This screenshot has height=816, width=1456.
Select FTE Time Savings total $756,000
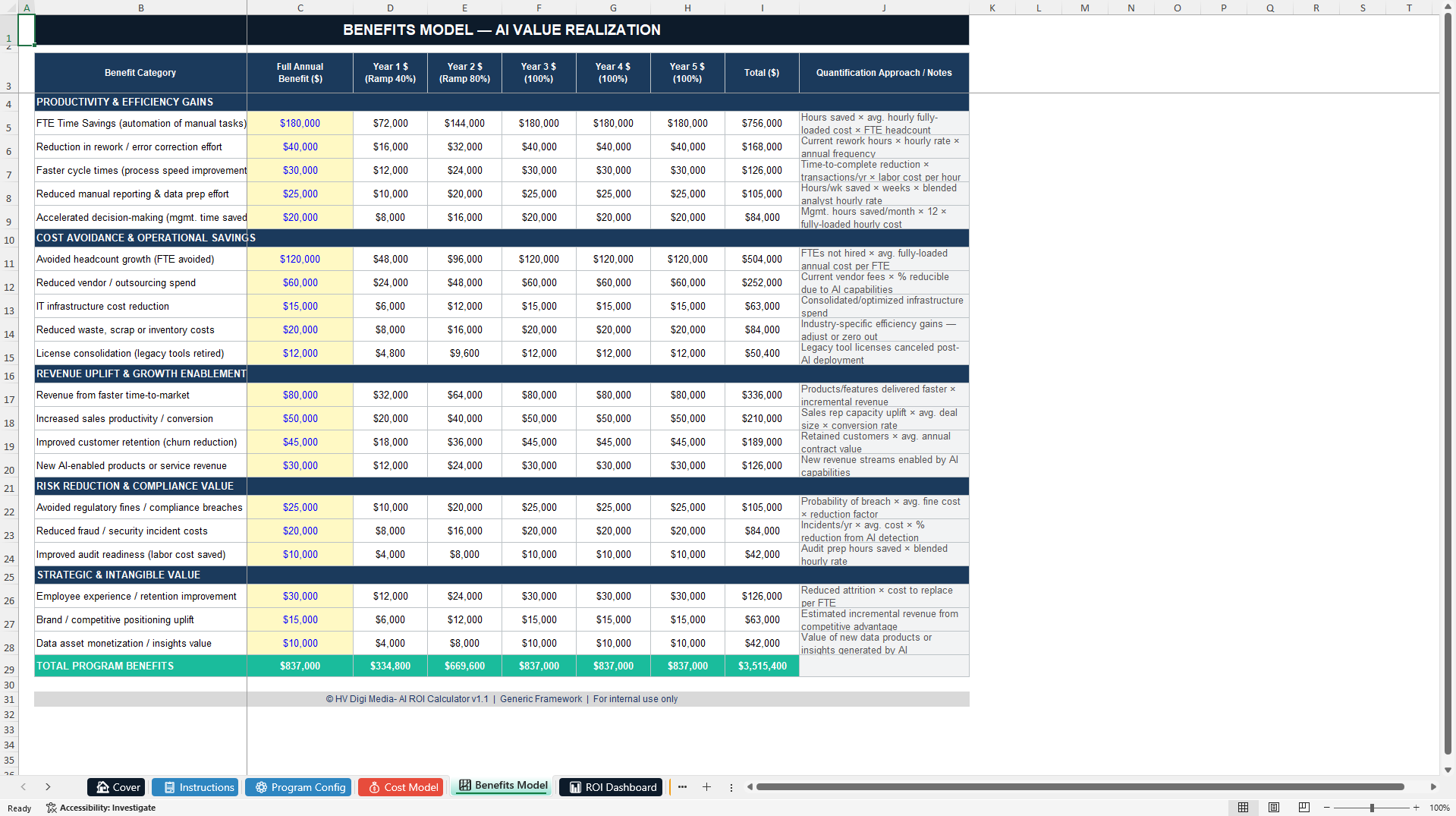pos(762,123)
